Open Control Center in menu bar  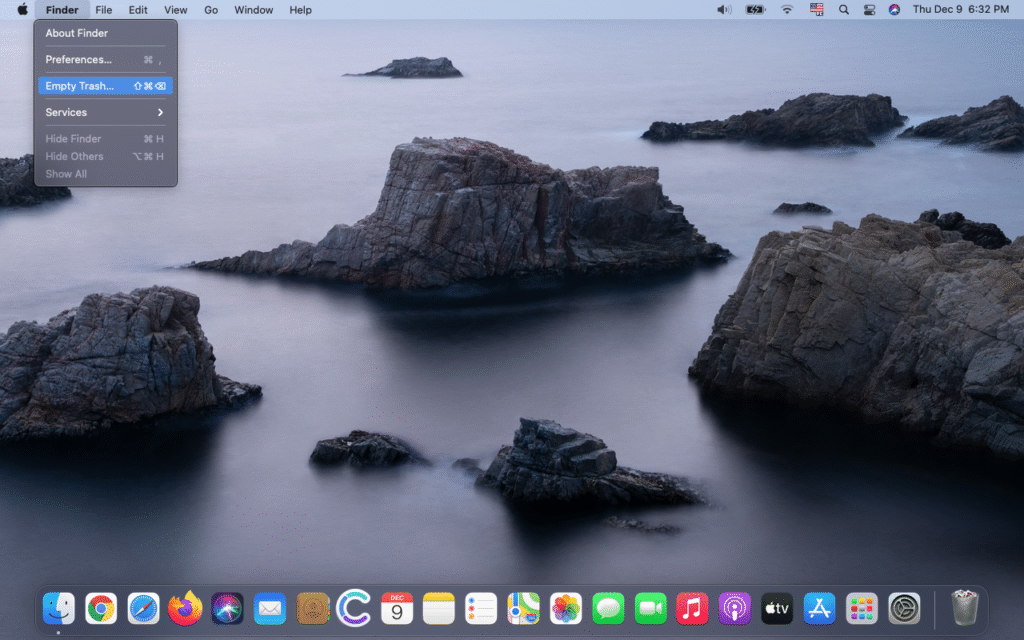[869, 10]
